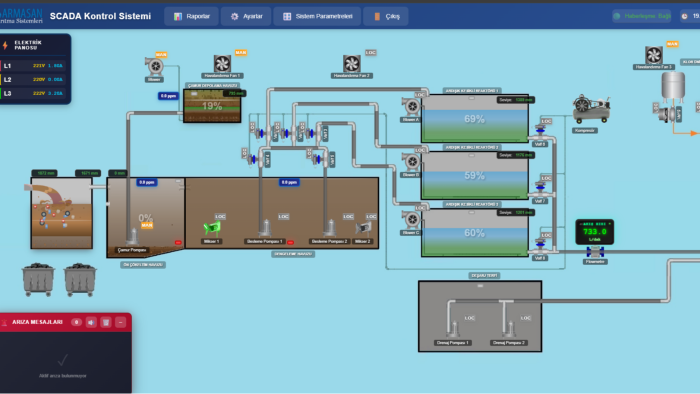The width and height of the screenshot is (700, 394).
Task: Click the Kompresör icon
Action: pos(591,109)
